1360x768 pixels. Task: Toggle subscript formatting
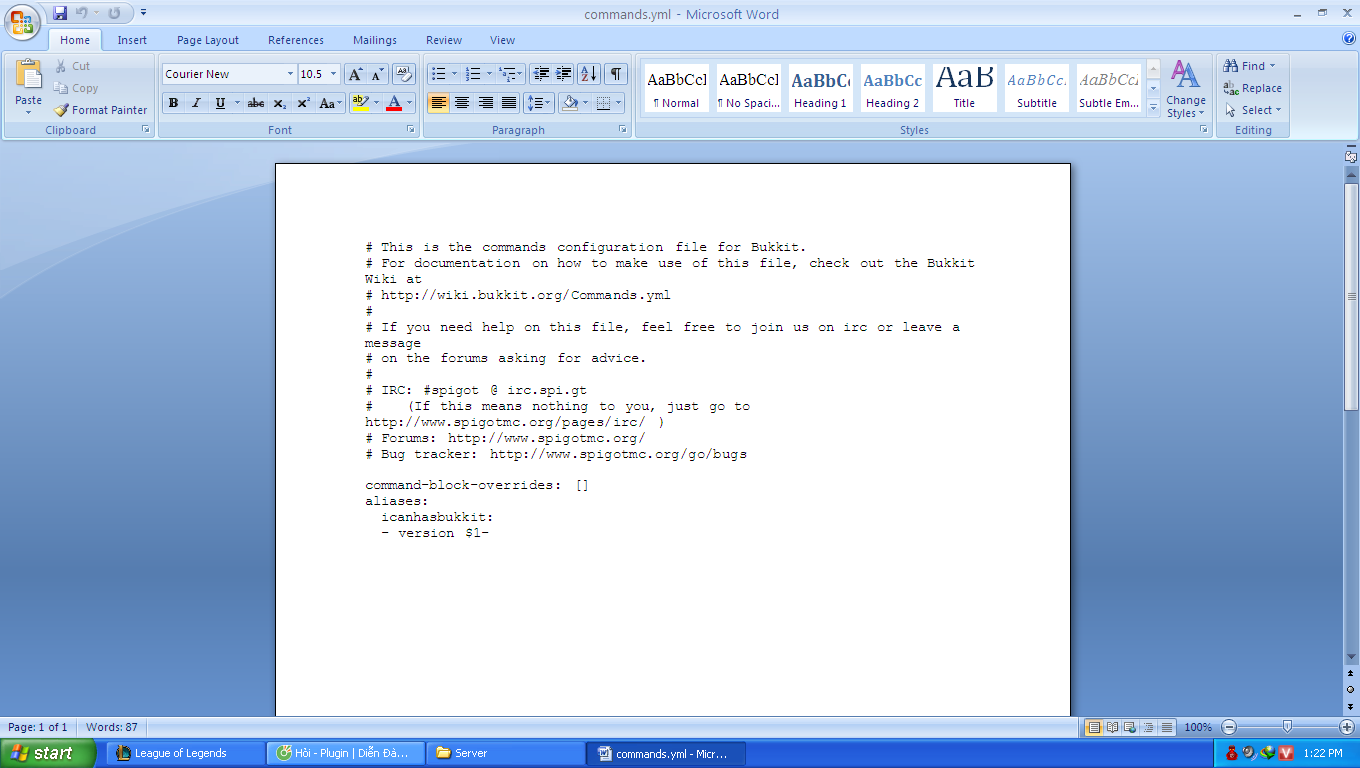[x=280, y=103]
